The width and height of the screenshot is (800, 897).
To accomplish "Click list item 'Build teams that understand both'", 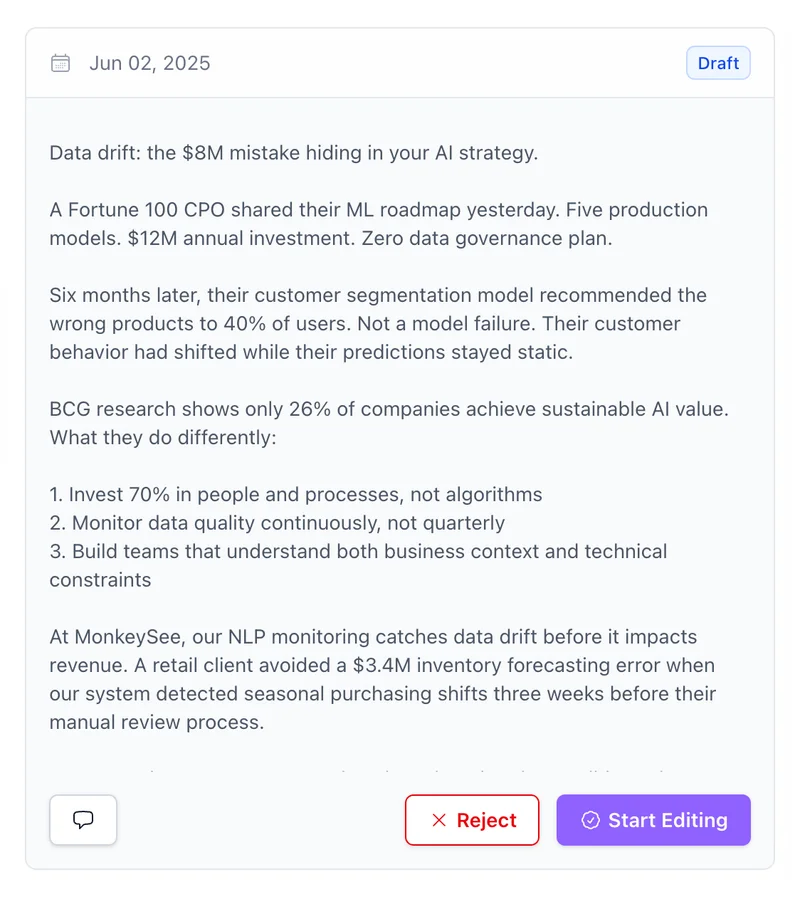I will pyautogui.click(x=358, y=566).
